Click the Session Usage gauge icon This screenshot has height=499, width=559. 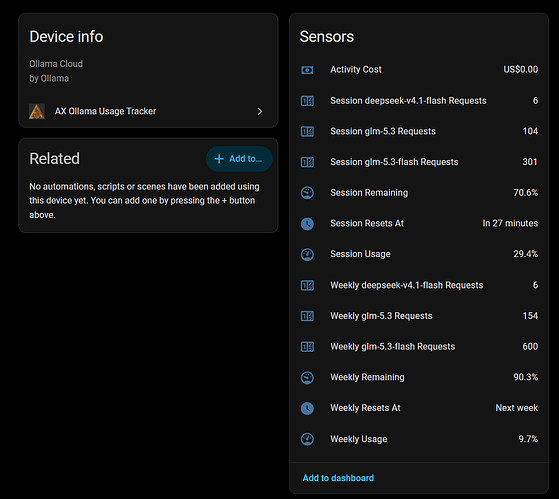(307, 254)
